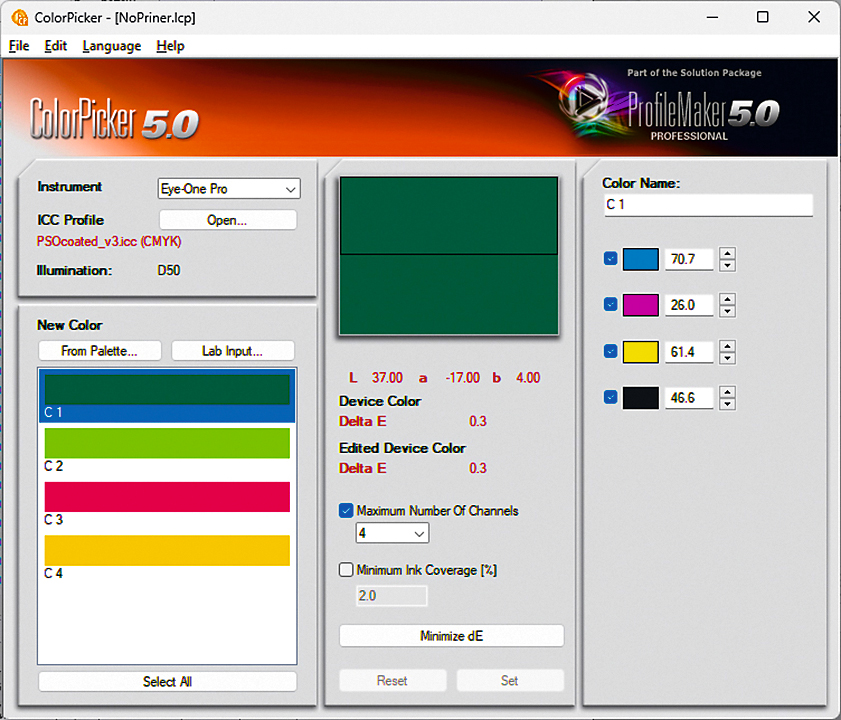This screenshot has height=720, width=841.
Task: Click the lower half of color preview
Action: click(449, 295)
